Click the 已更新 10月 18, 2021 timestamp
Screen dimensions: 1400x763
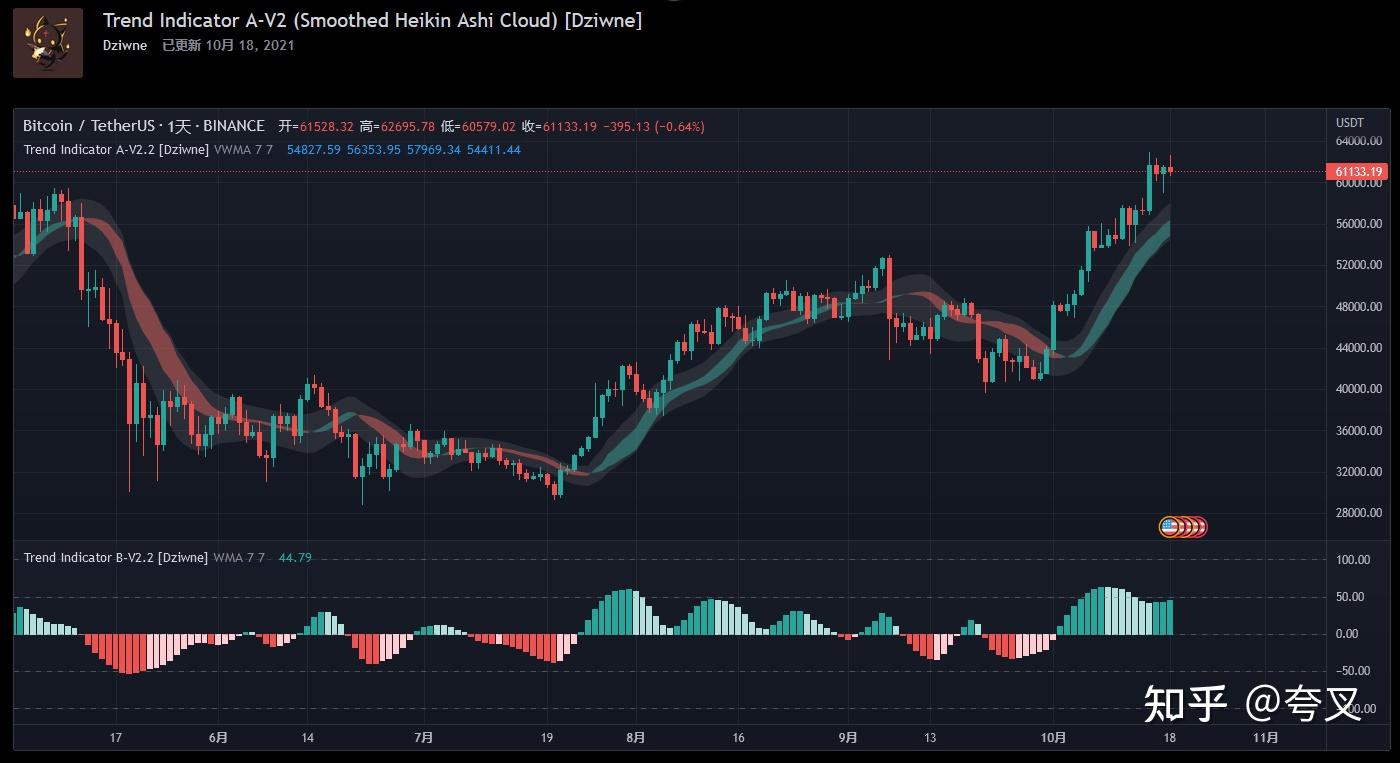pos(229,45)
